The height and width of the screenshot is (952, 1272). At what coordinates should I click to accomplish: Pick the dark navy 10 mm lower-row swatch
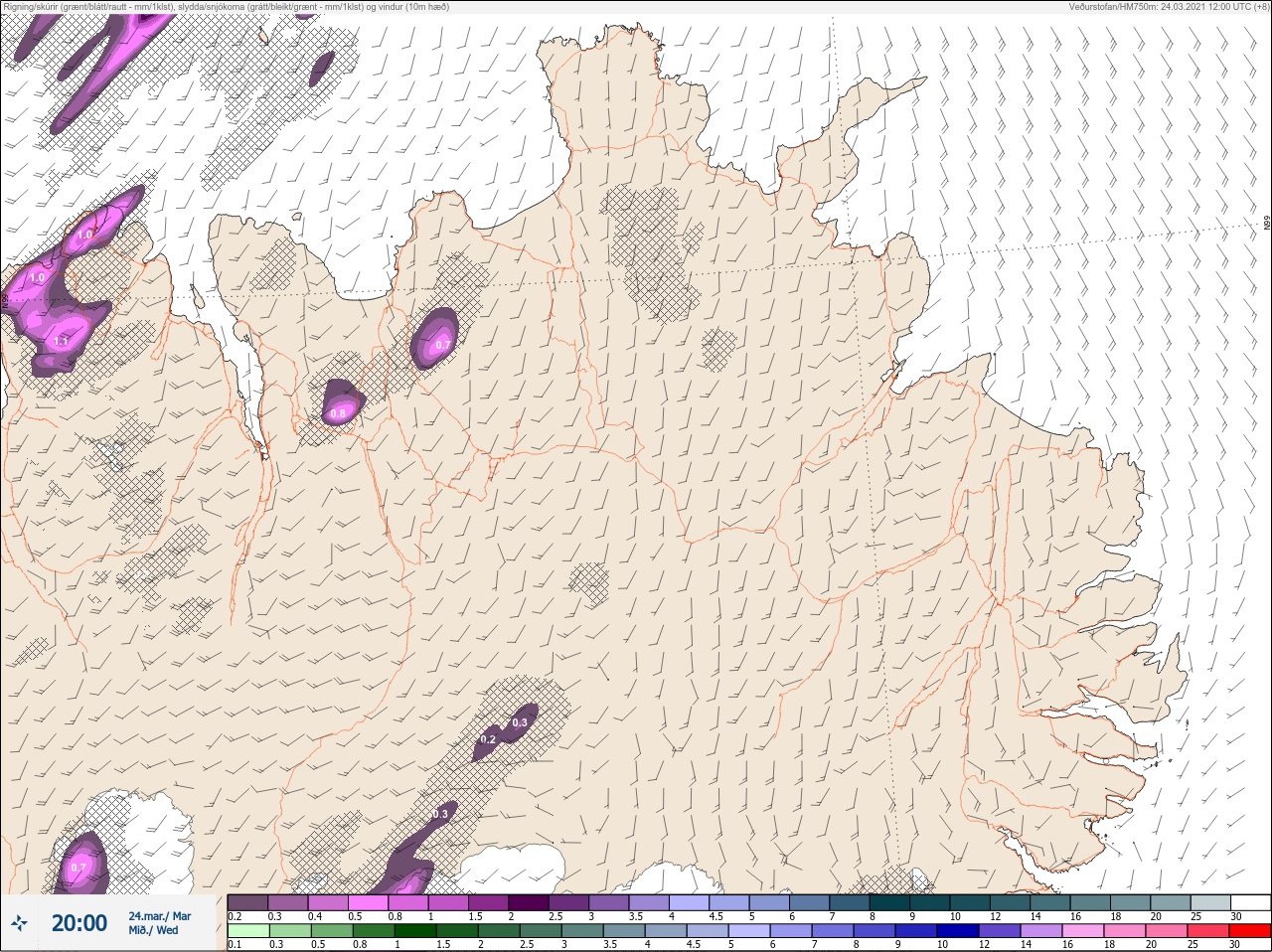[x=958, y=931]
